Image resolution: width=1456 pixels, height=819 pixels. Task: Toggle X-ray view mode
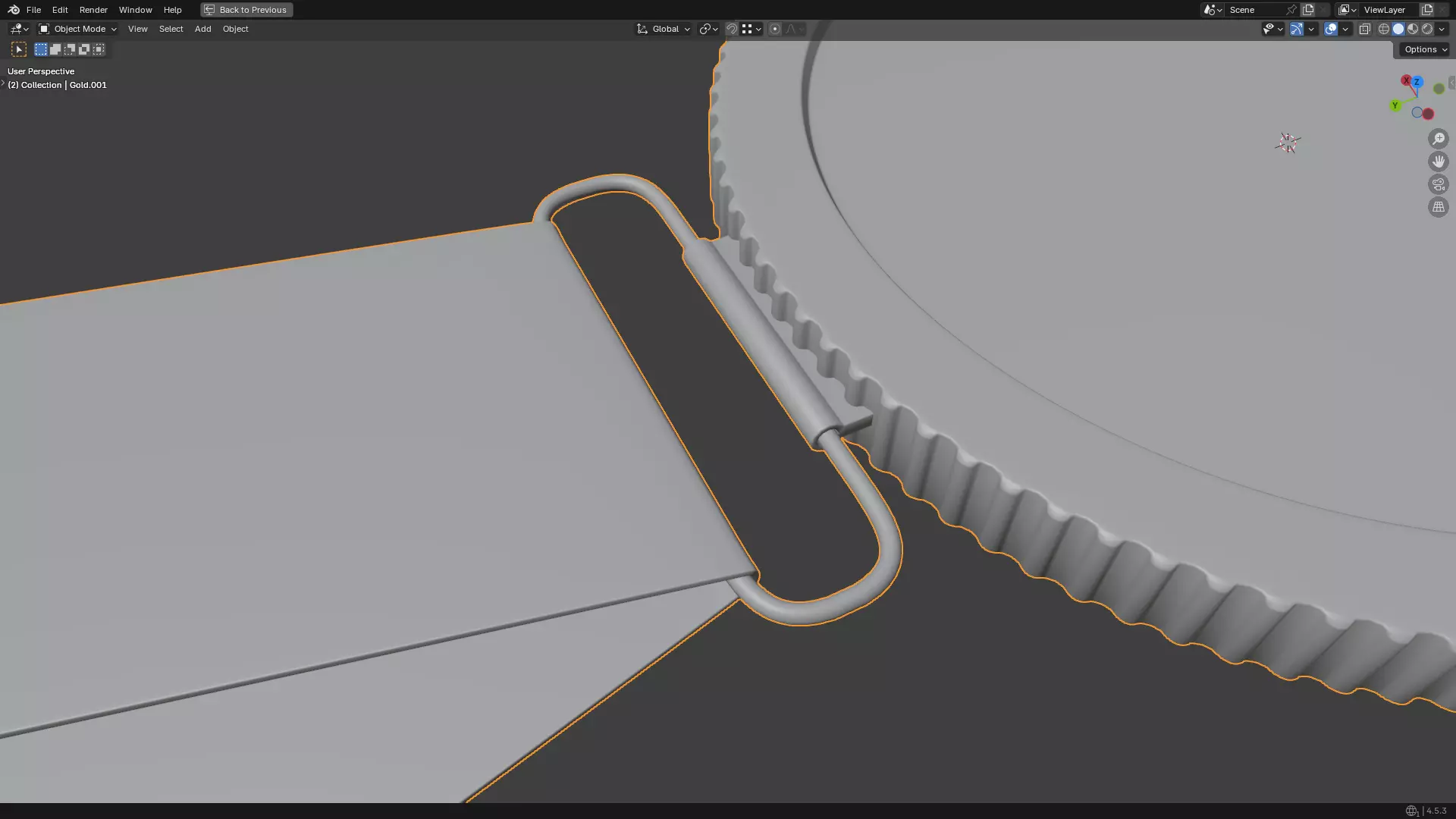click(x=1364, y=29)
